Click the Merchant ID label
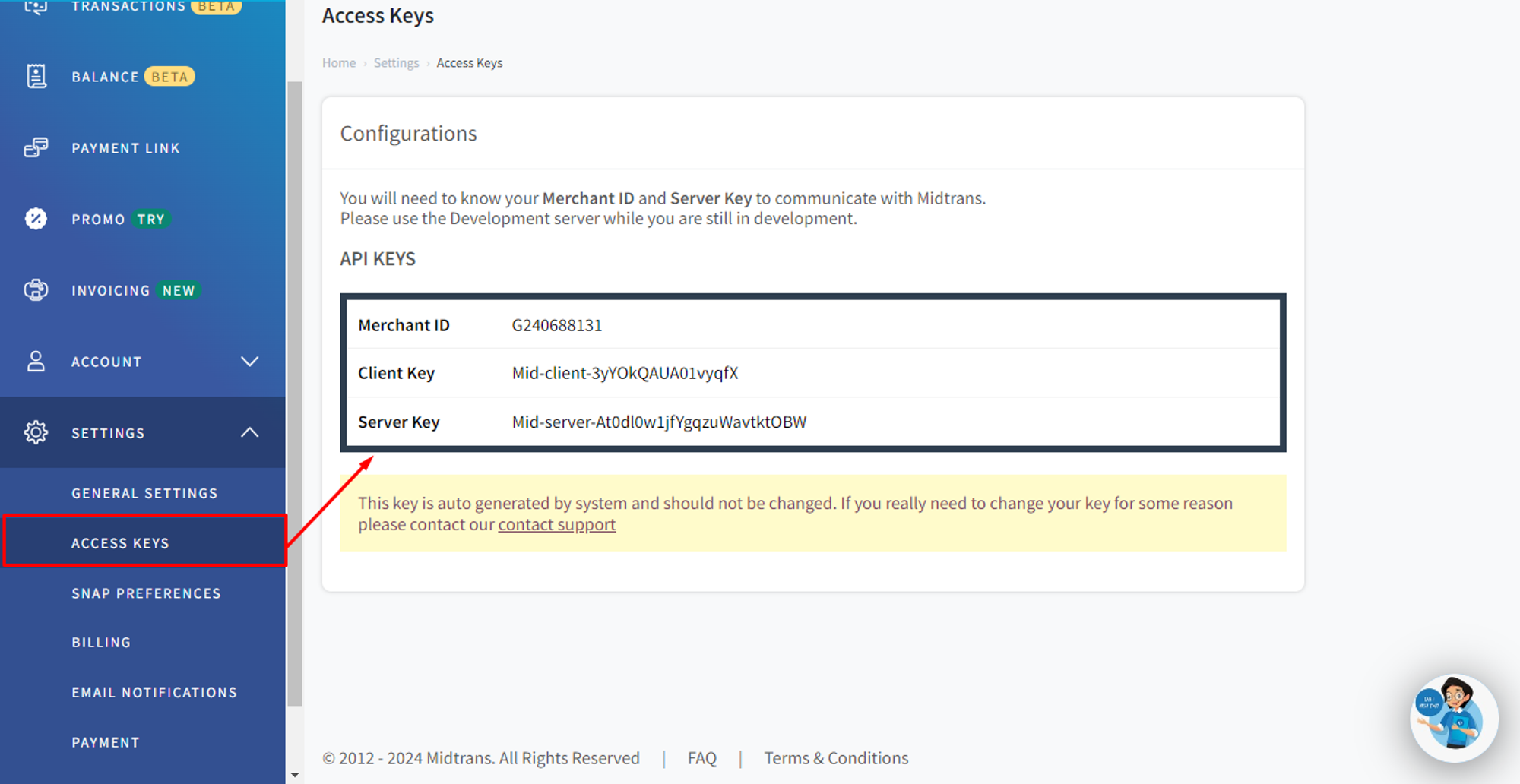1520x784 pixels. pos(404,325)
